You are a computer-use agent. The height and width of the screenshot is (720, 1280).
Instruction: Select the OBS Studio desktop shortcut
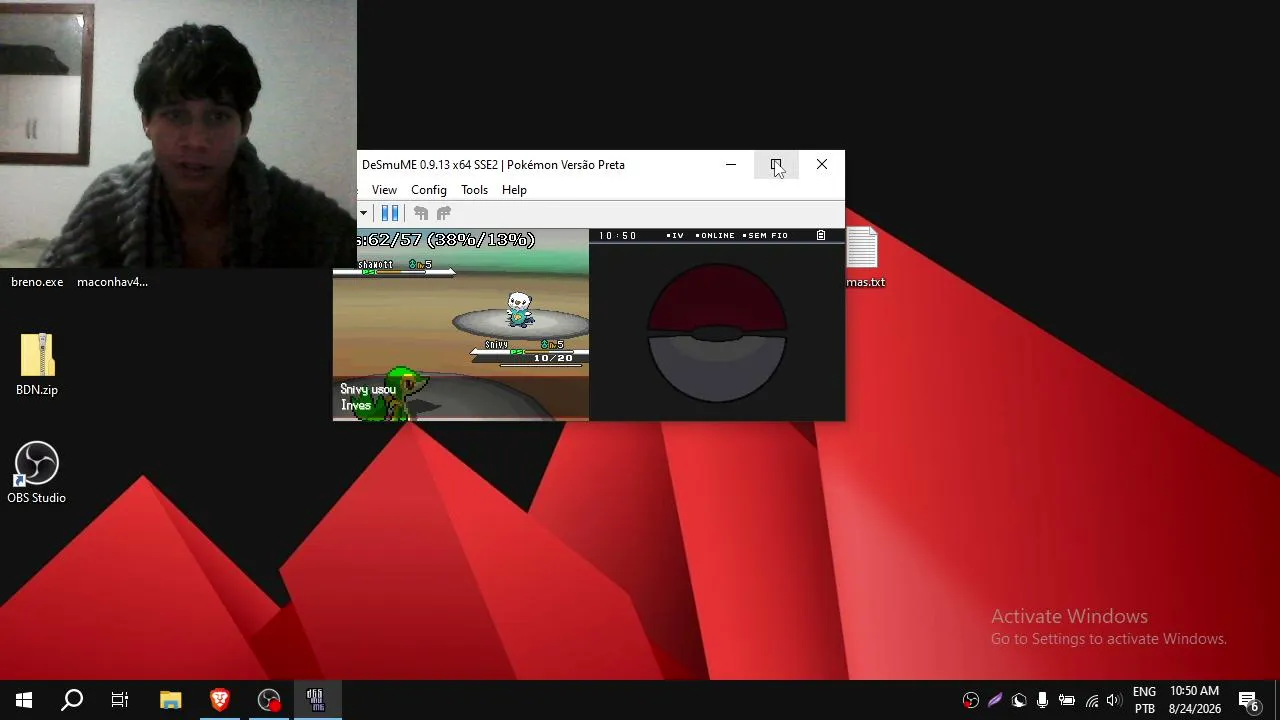(x=37, y=472)
